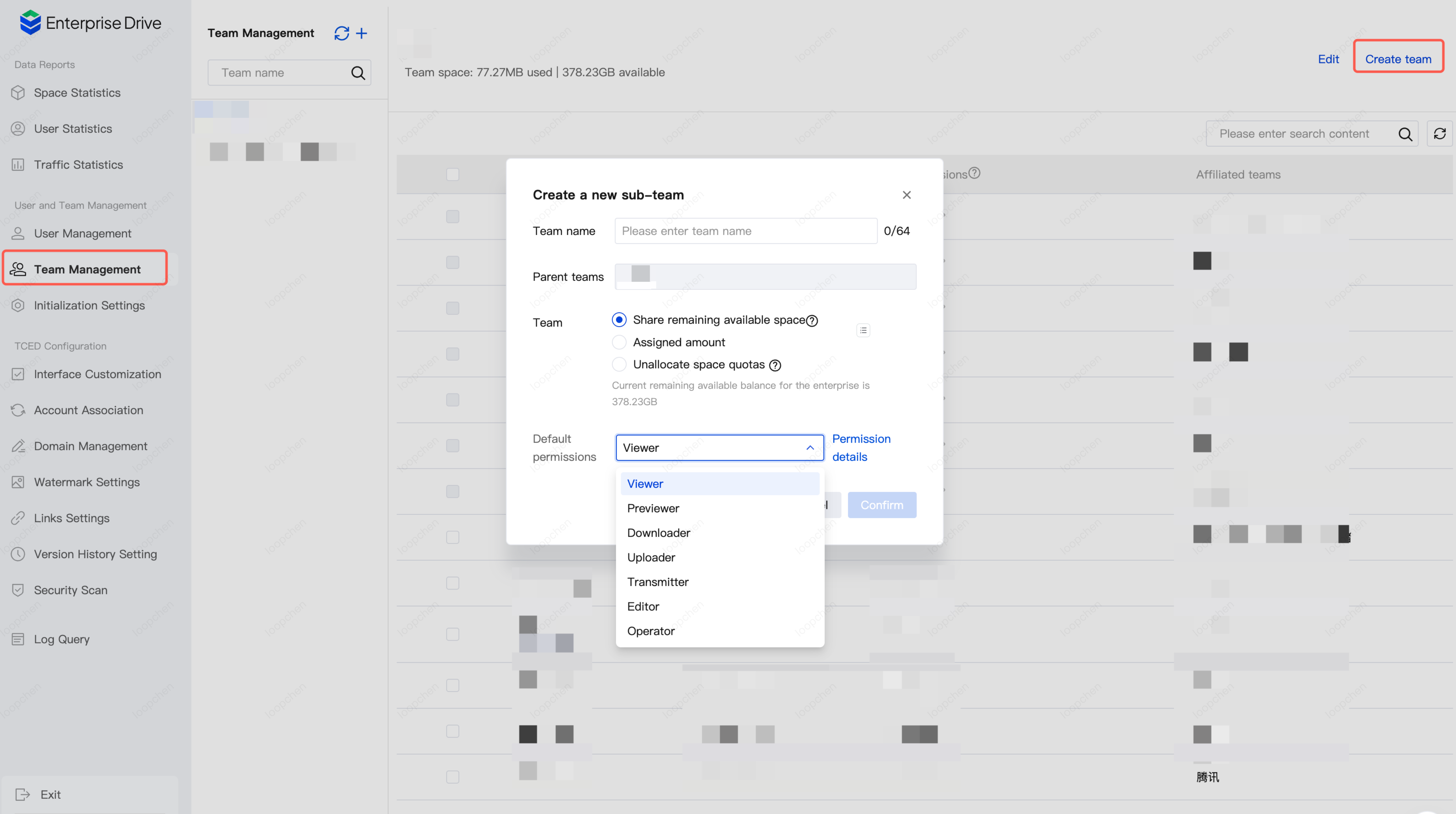Viewport: 1456px width, 814px height.
Task: Click the Create team button
Action: coord(1398,59)
